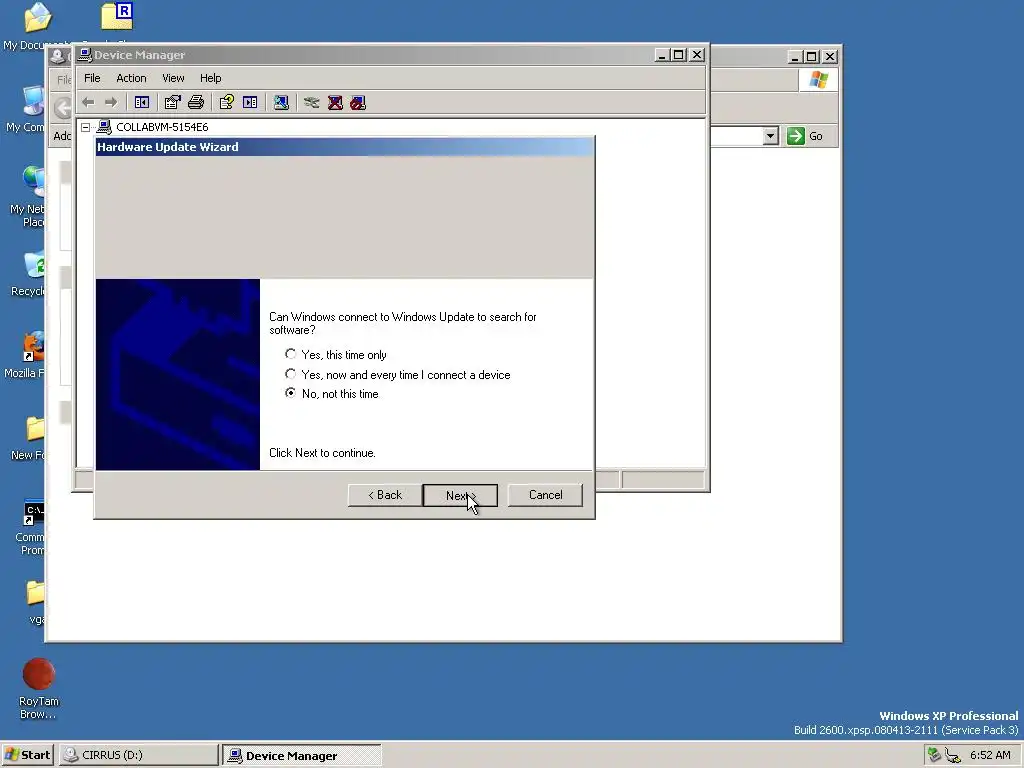Click the Uninstall device toolbar icon

335,103
